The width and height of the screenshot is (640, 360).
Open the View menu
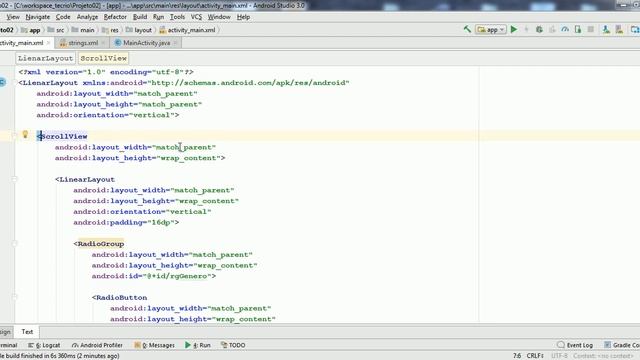(x=13, y=17)
